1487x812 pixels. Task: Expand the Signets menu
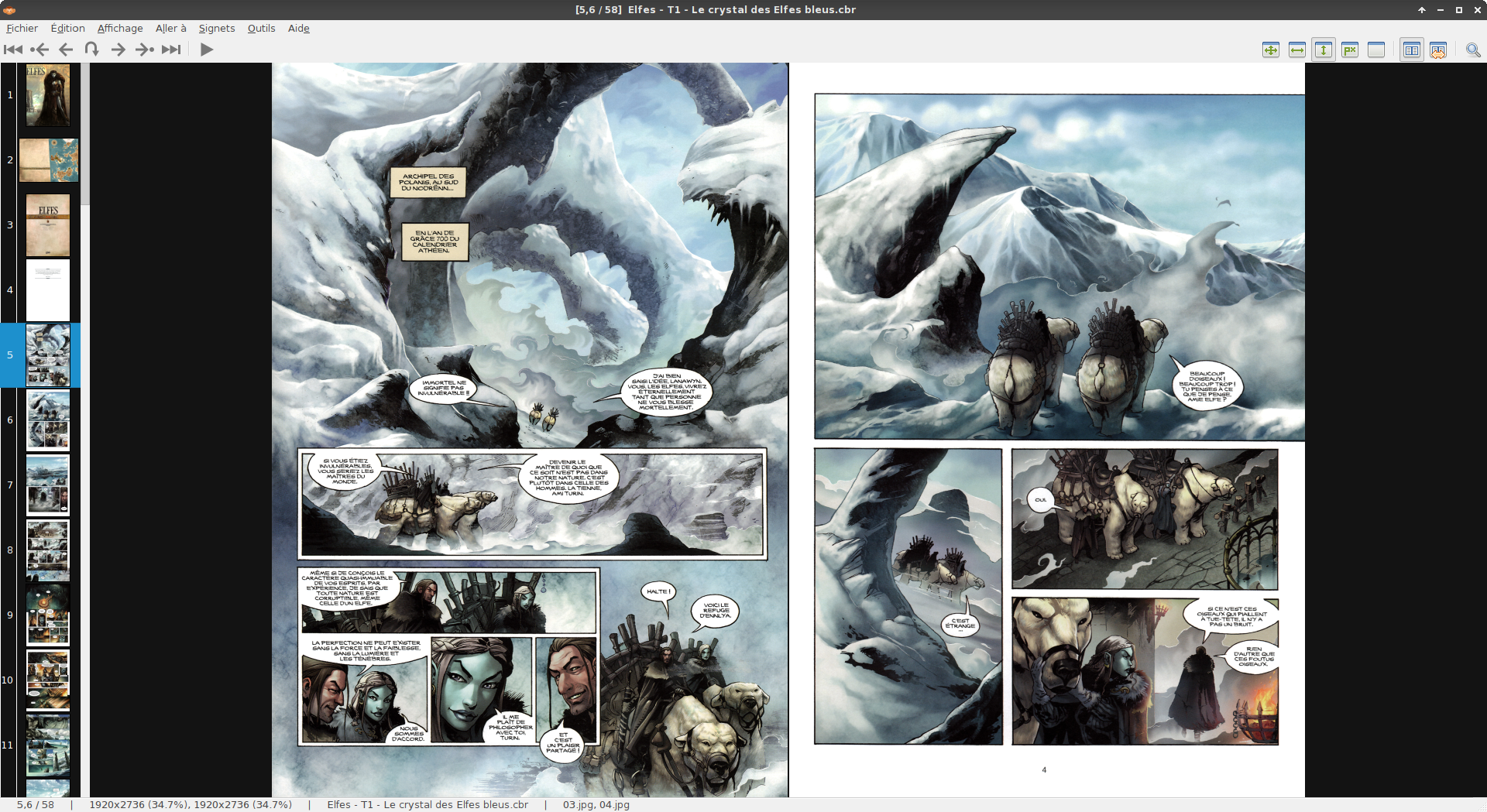tap(217, 29)
